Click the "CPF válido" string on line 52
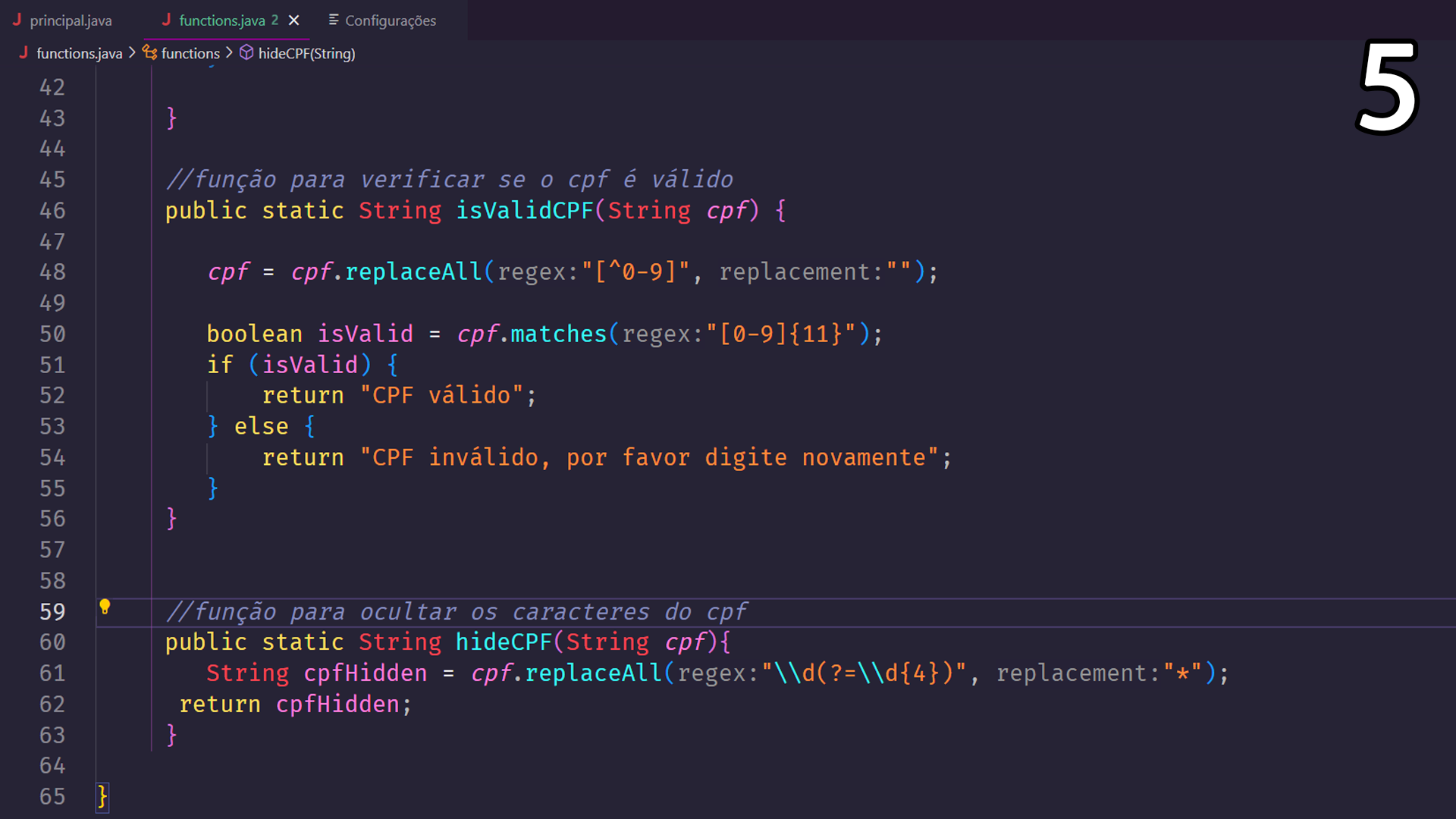The width and height of the screenshot is (1456, 819). click(x=441, y=395)
